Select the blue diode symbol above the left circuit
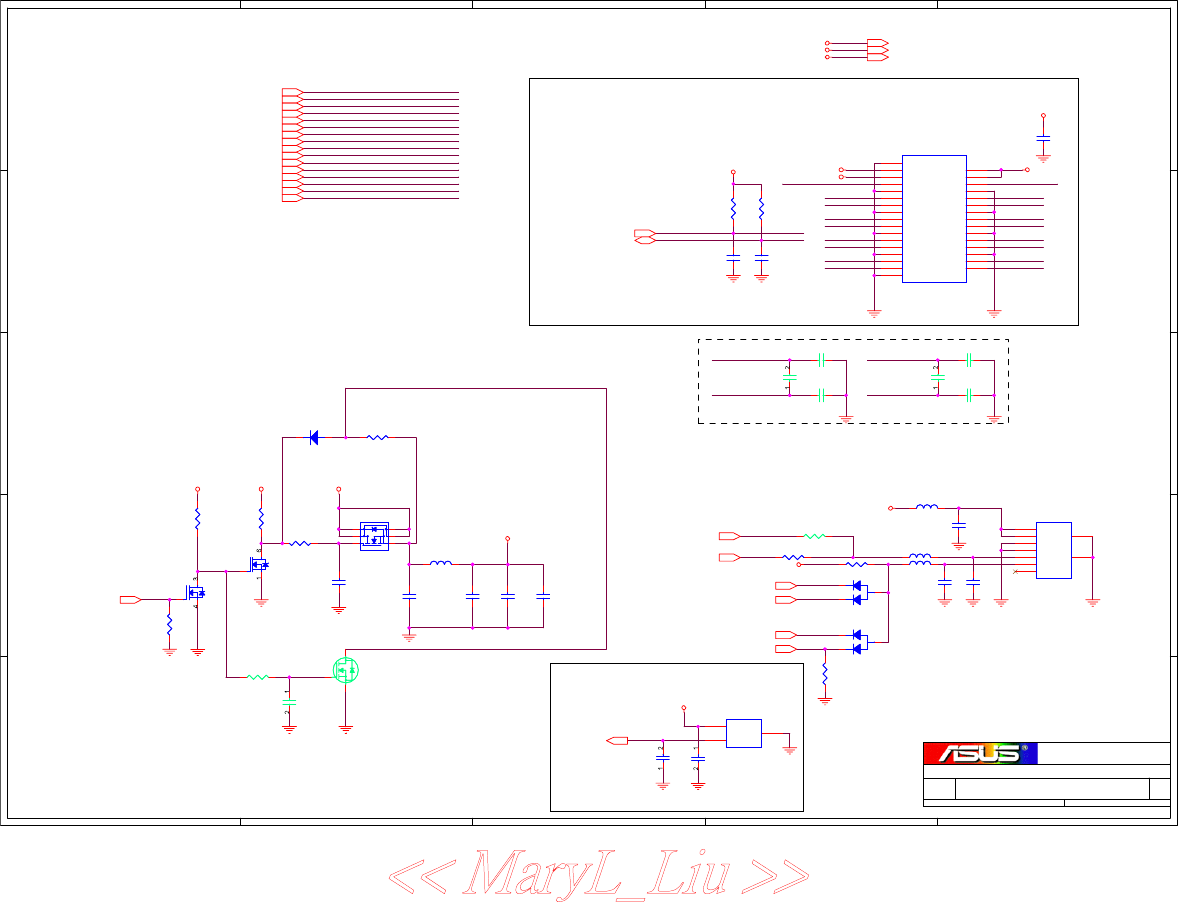This screenshot has width=1178, height=902. [314, 437]
